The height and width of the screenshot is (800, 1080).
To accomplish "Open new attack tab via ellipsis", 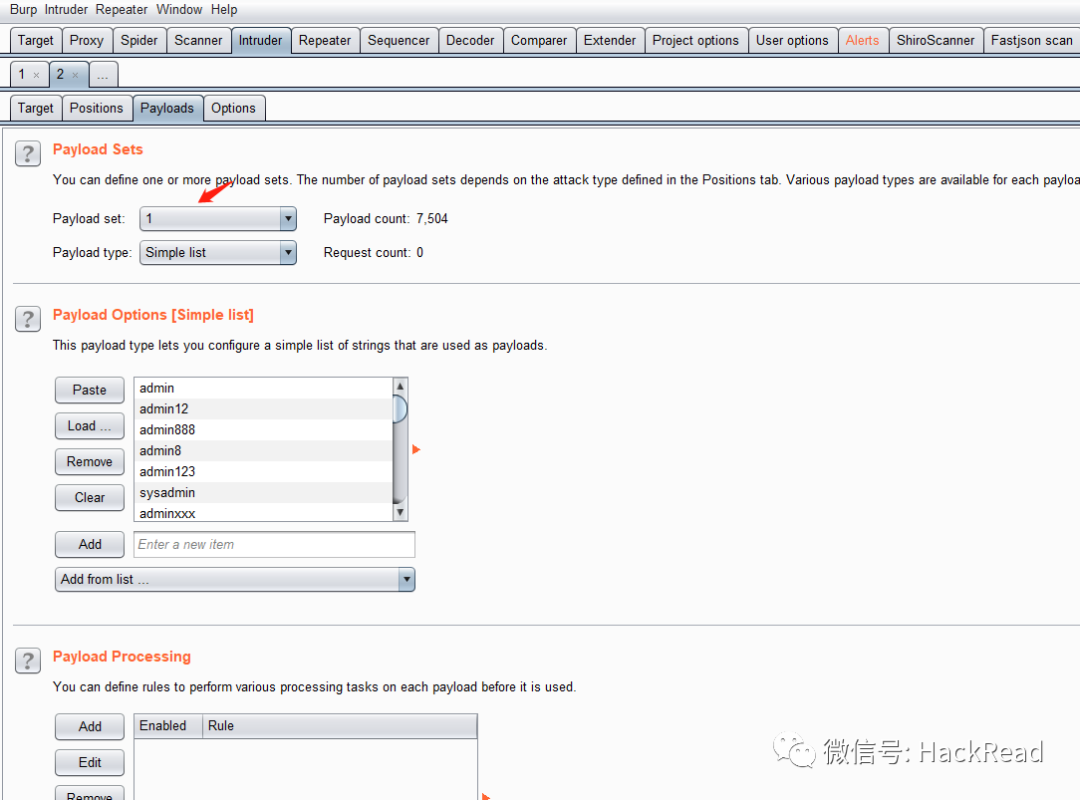I will pyautogui.click(x=103, y=75).
